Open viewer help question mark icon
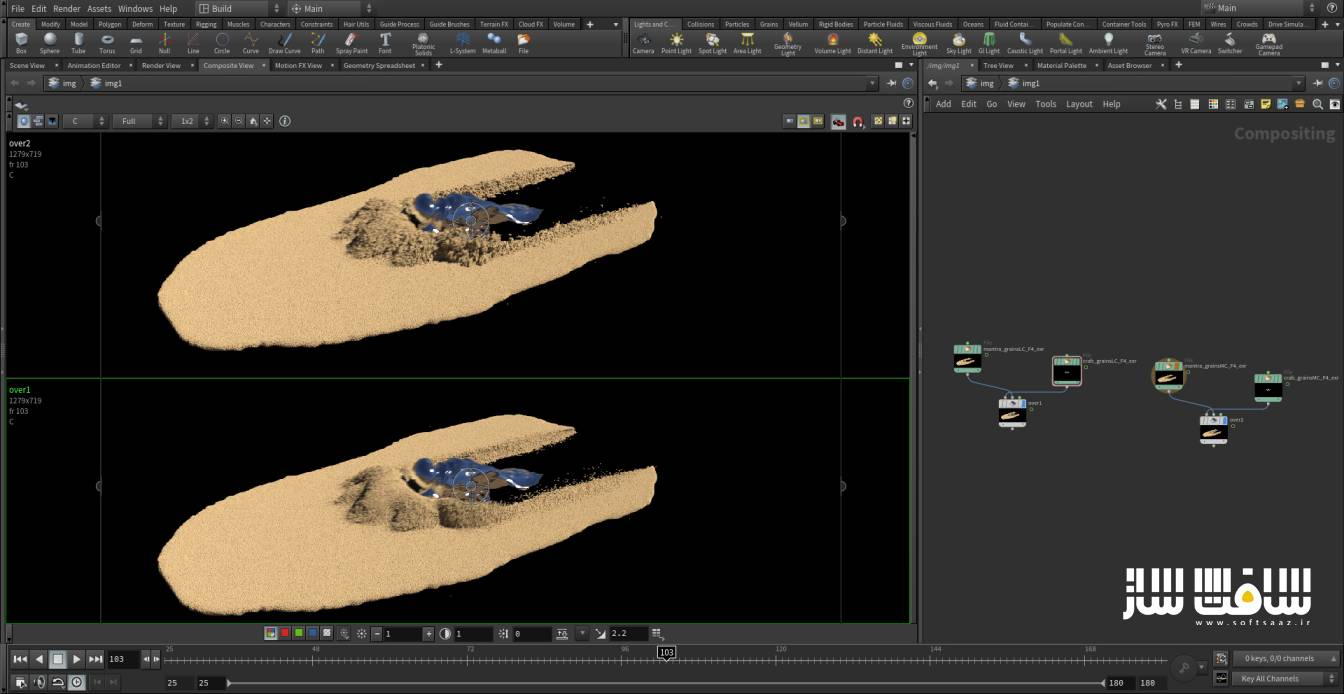The image size is (1344, 694). pos(908,103)
